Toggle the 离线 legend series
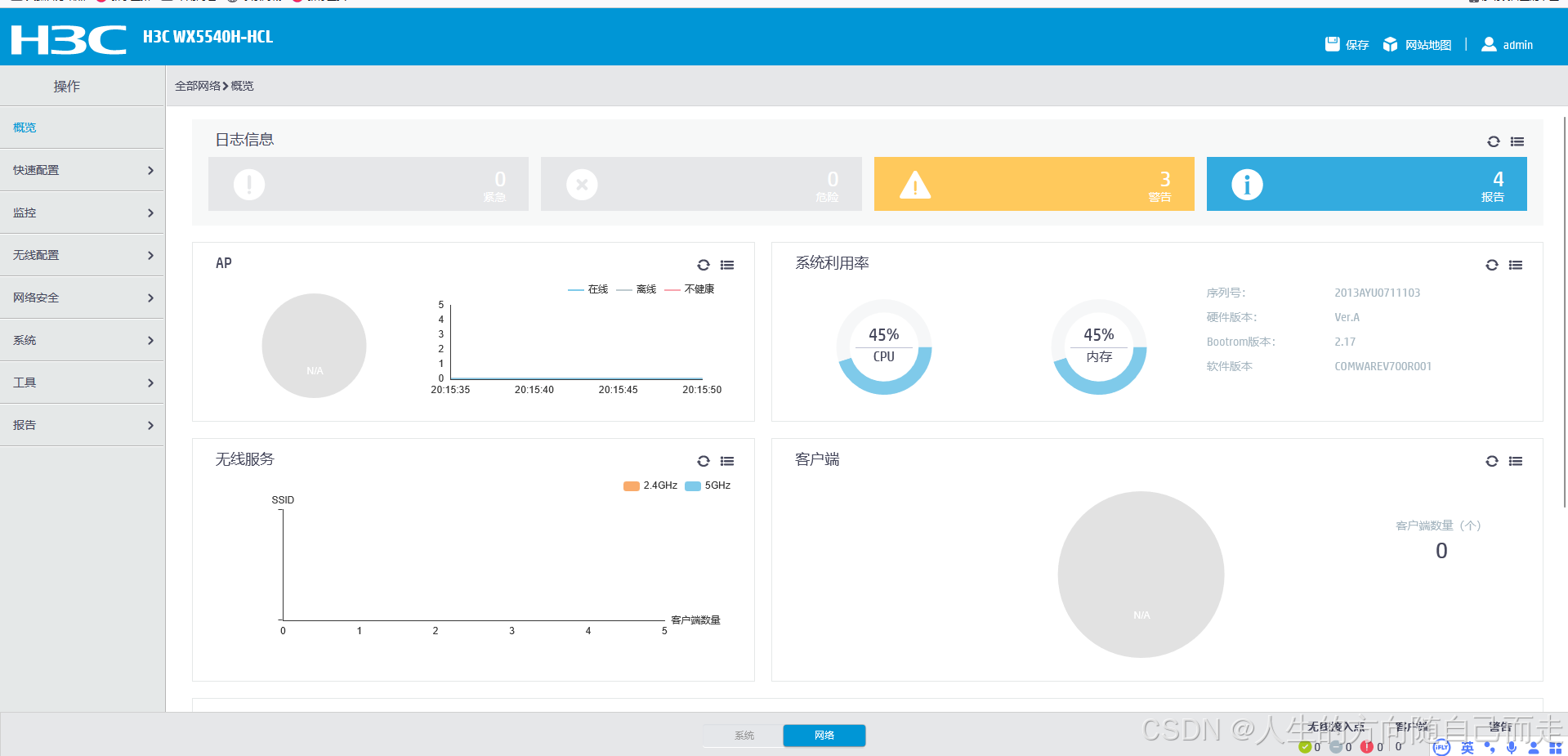Viewport: 1568px width, 756px height. (x=637, y=289)
